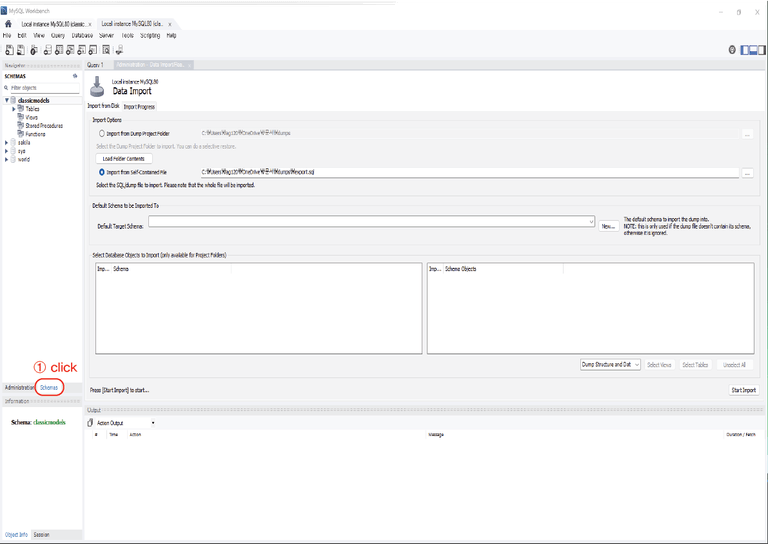
Task: Open the preferences gear icon at top right
Action: point(732,50)
